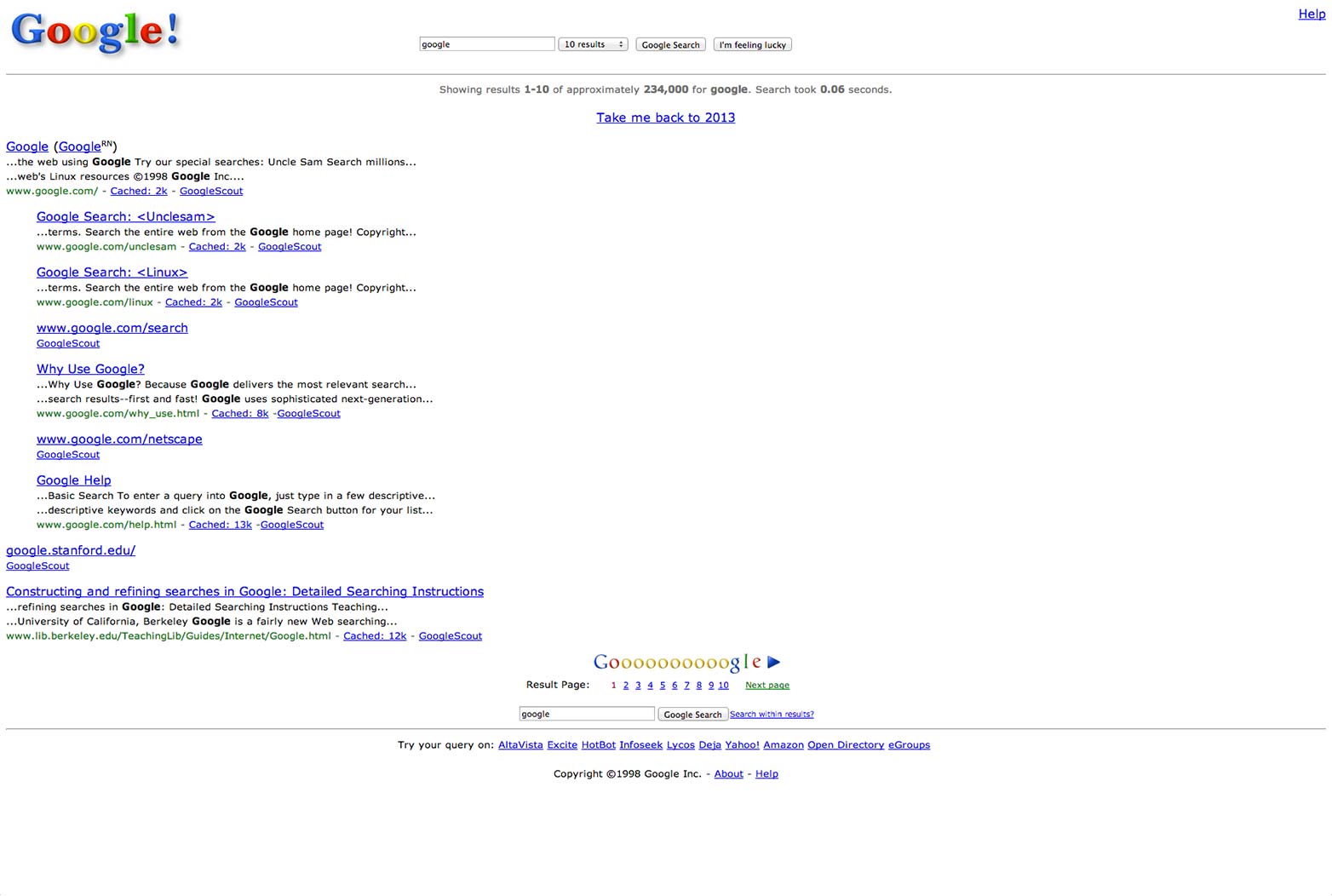
Task: Try query on Yahoo!
Action: click(x=742, y=744)
